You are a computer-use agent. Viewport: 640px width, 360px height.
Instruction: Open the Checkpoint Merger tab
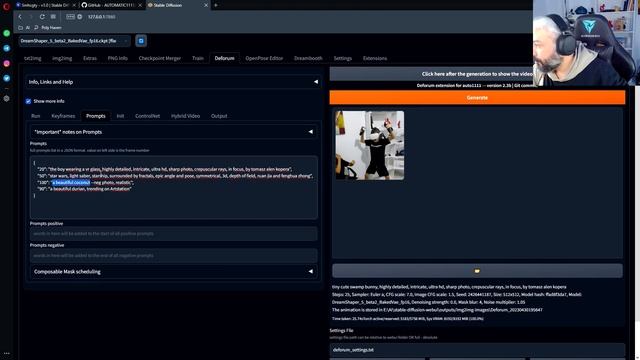[x=160, y=58]
